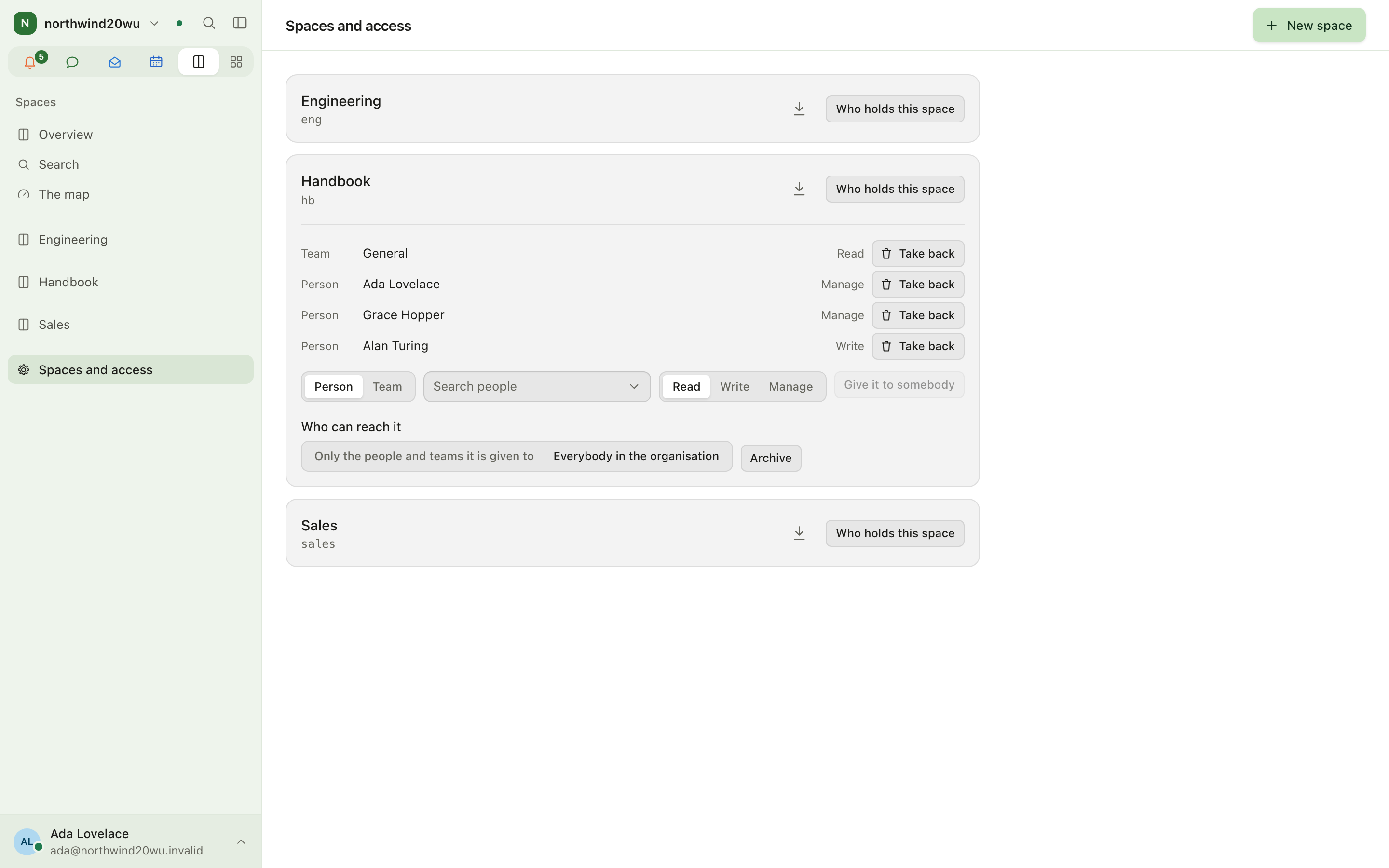Click the green N workspace logo
This screenshot has height=868, width=1389.
pos(25,23)
